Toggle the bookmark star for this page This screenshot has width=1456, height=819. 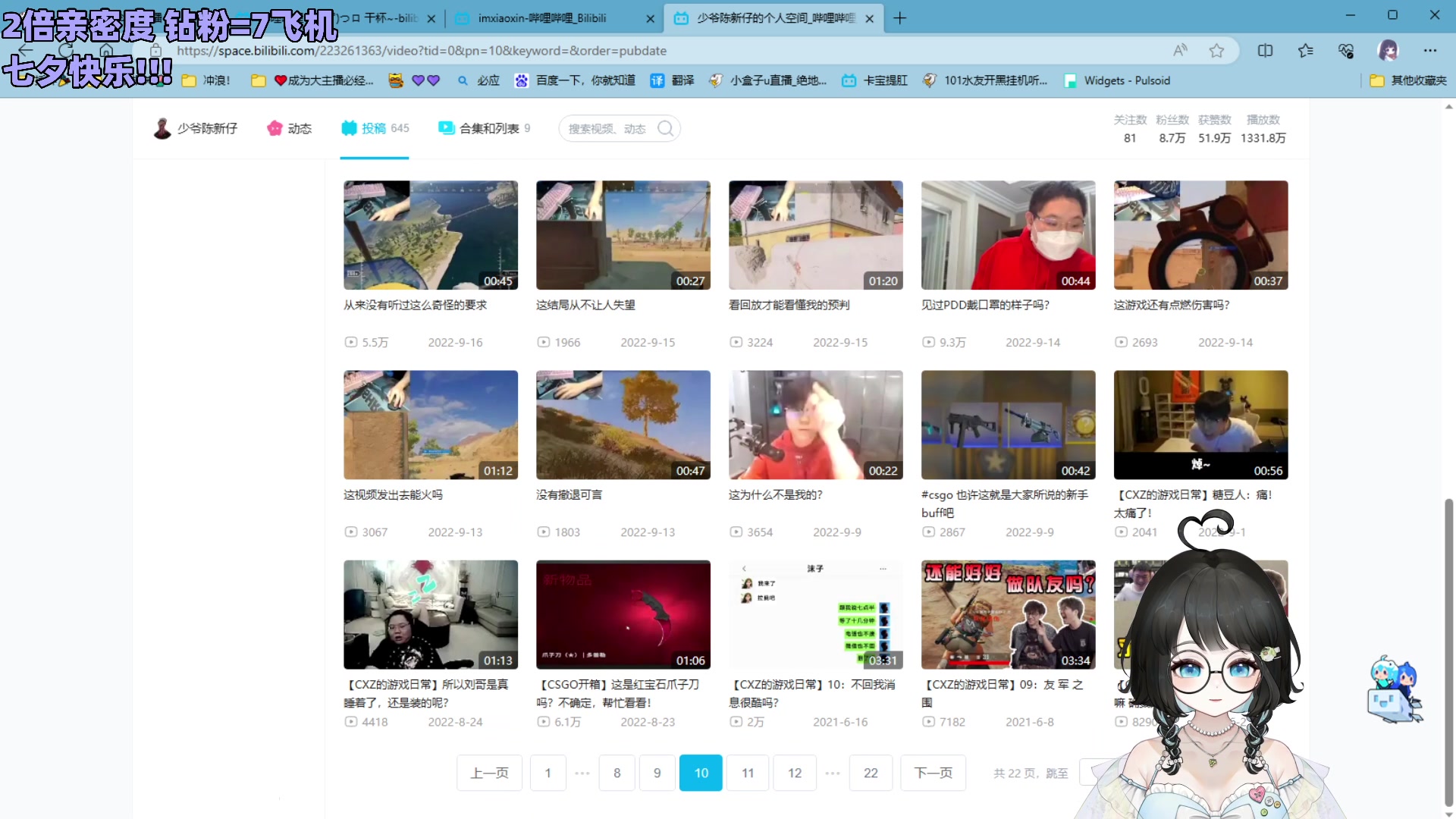[x=1217, y=51]
